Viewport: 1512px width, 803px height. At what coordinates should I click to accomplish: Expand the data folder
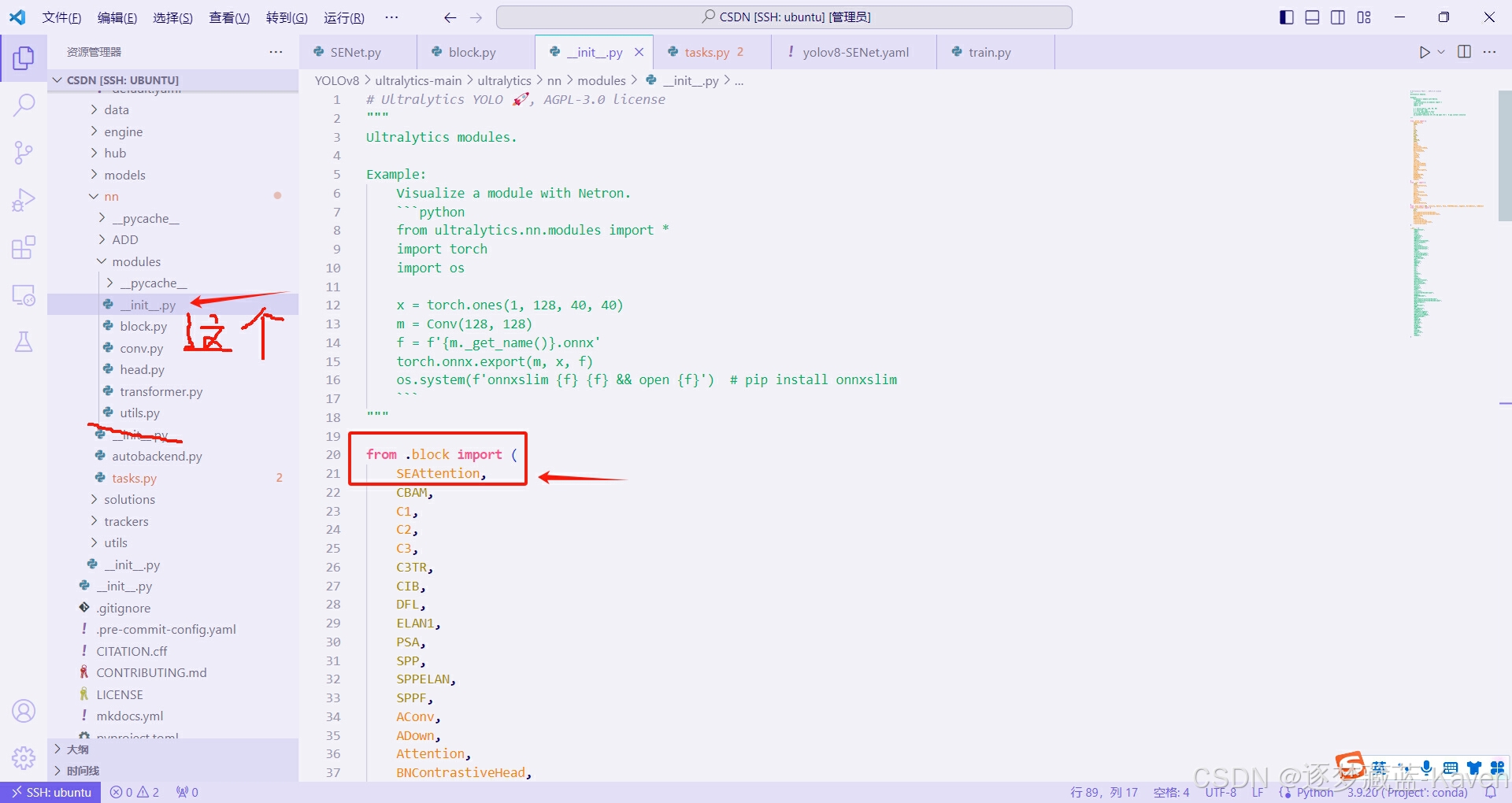click(x=172, y=109)
